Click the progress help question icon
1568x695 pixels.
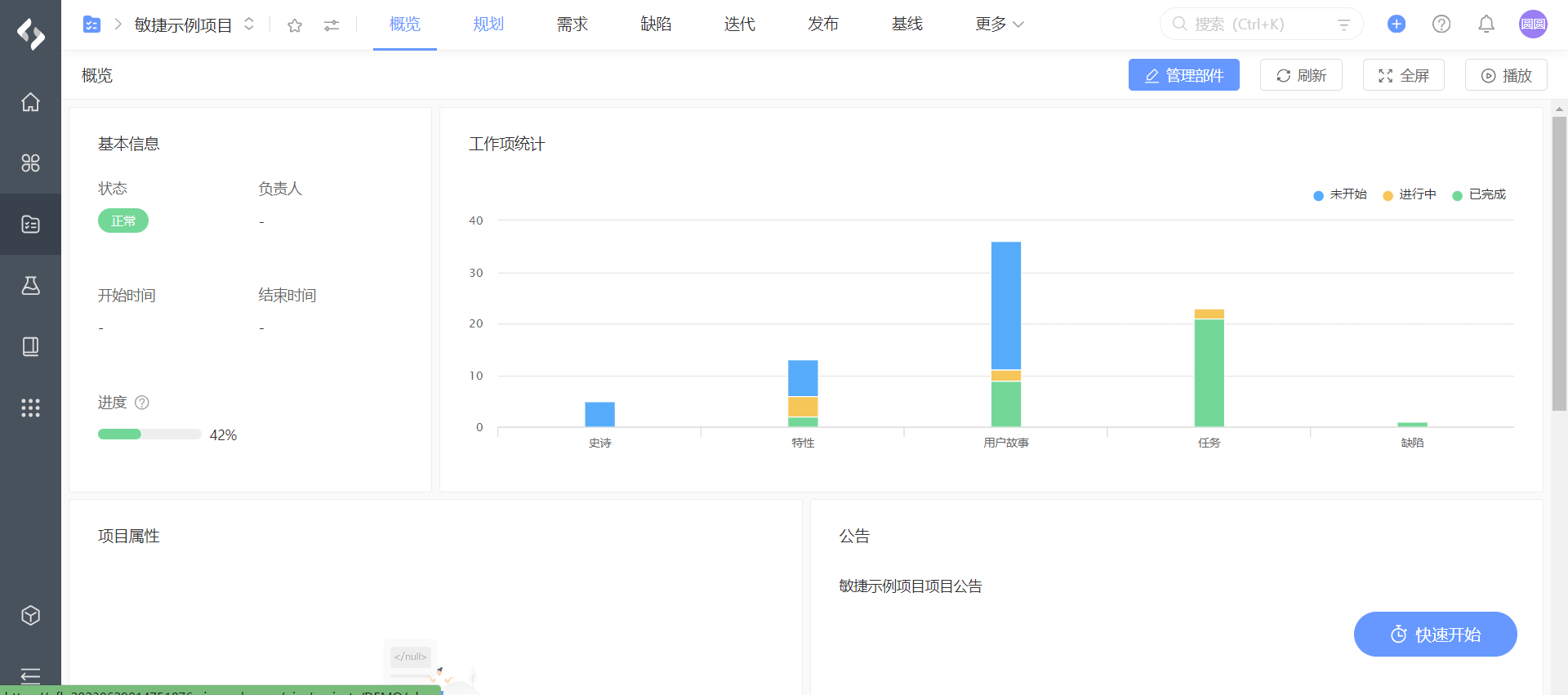[x=142, y=402]
